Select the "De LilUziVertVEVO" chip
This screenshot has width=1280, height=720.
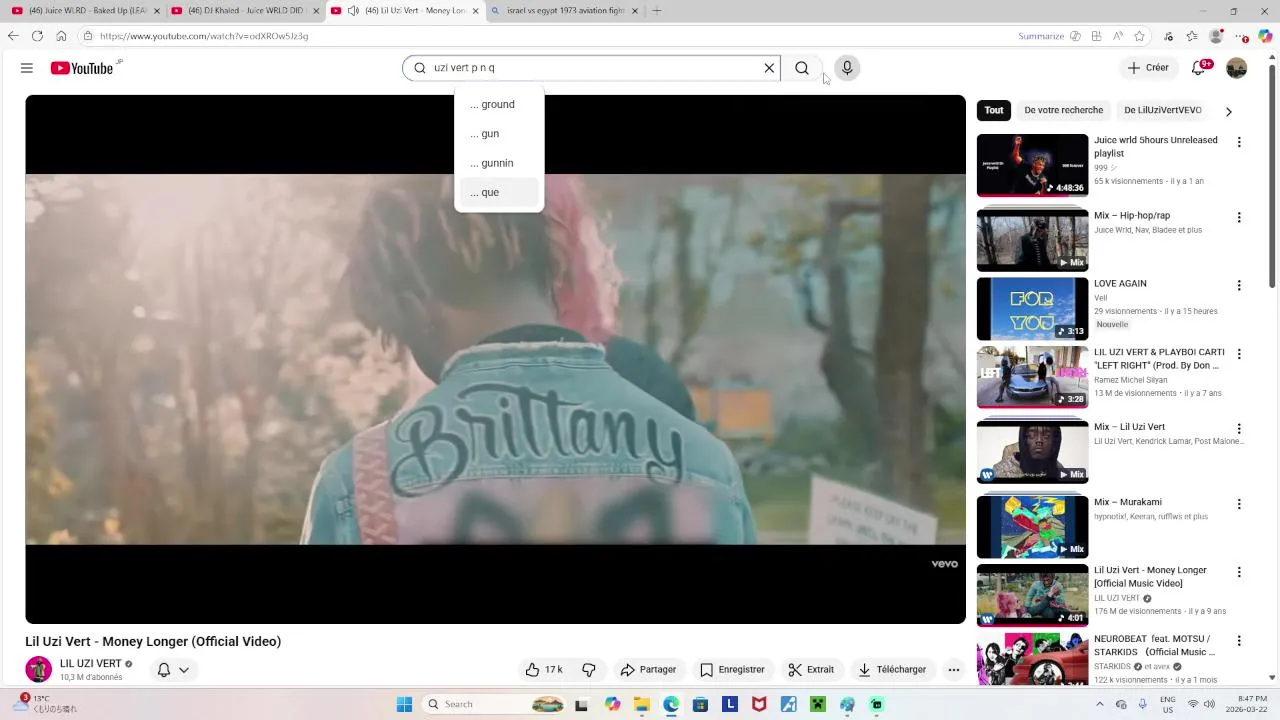coord(1163,111)
